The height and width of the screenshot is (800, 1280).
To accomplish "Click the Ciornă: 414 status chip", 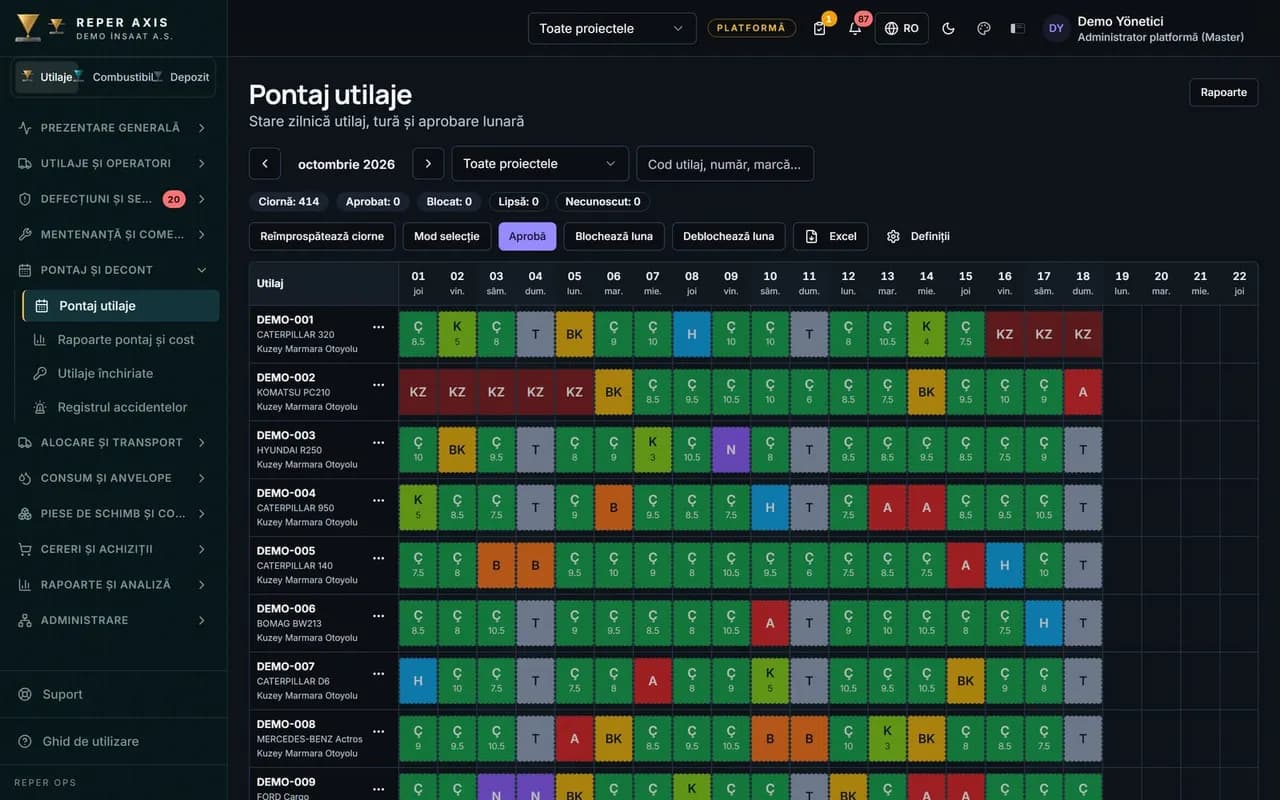I will click(x=289, y=201).
